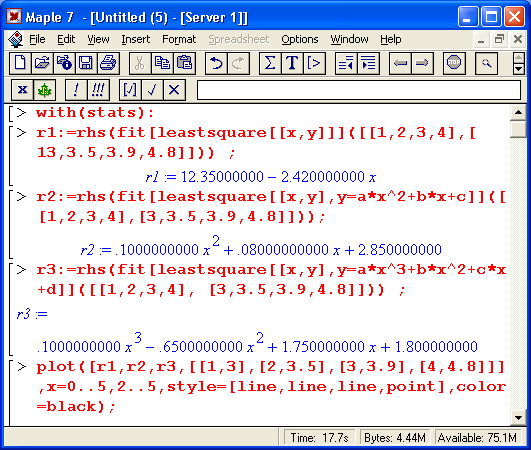Image resolution: width=531 pixels, height=450 pixels.
Task: Auto-correct syntax with the bracketed checkmark button
Action: [x=130, y=90]
